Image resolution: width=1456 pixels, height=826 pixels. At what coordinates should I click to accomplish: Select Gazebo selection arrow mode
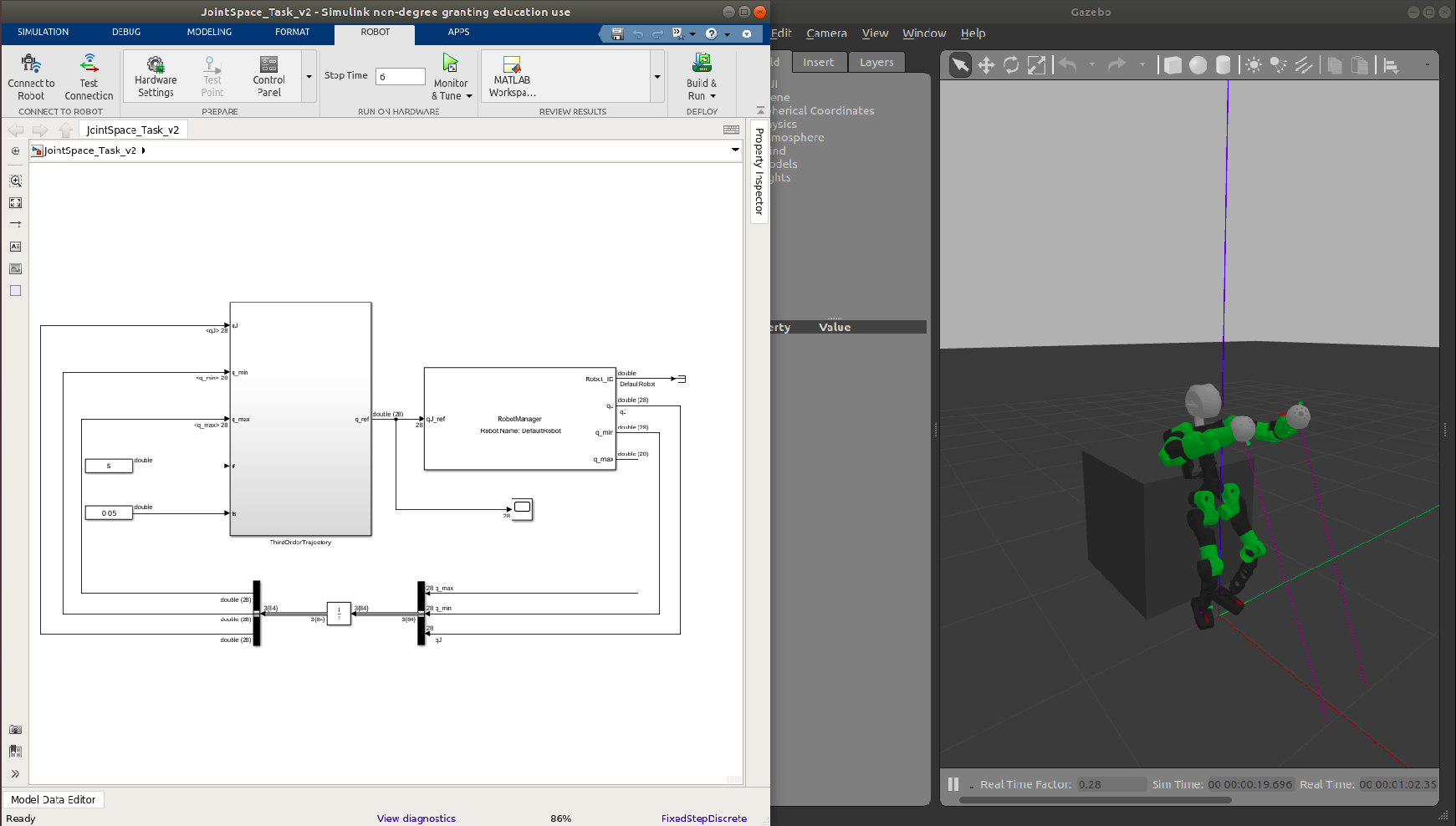[960, 65]
